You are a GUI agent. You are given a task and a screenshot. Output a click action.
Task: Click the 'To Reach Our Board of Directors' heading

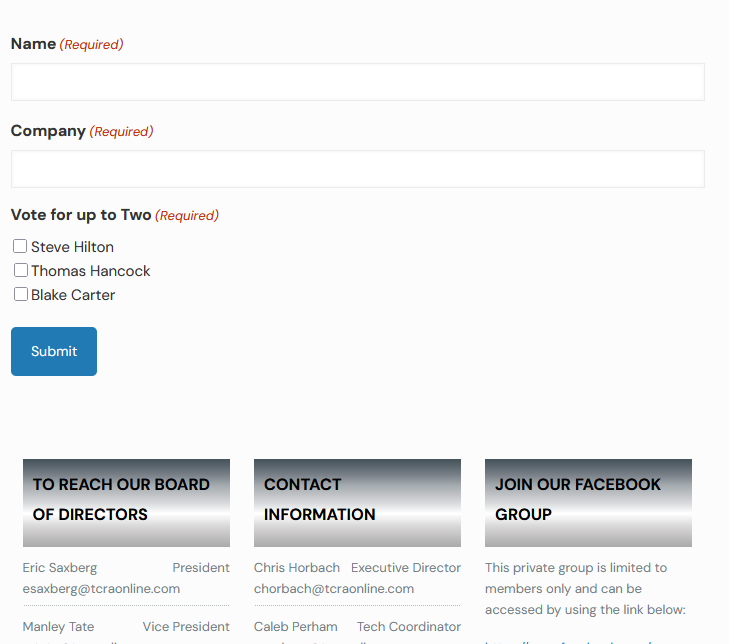[121, 499]
